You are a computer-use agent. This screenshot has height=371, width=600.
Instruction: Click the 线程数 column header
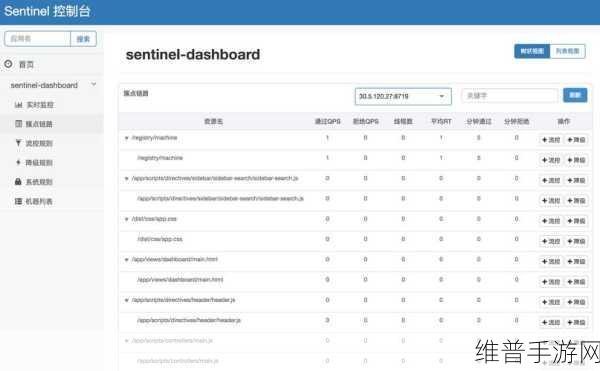pyautogui.click(x=403, y=121)
